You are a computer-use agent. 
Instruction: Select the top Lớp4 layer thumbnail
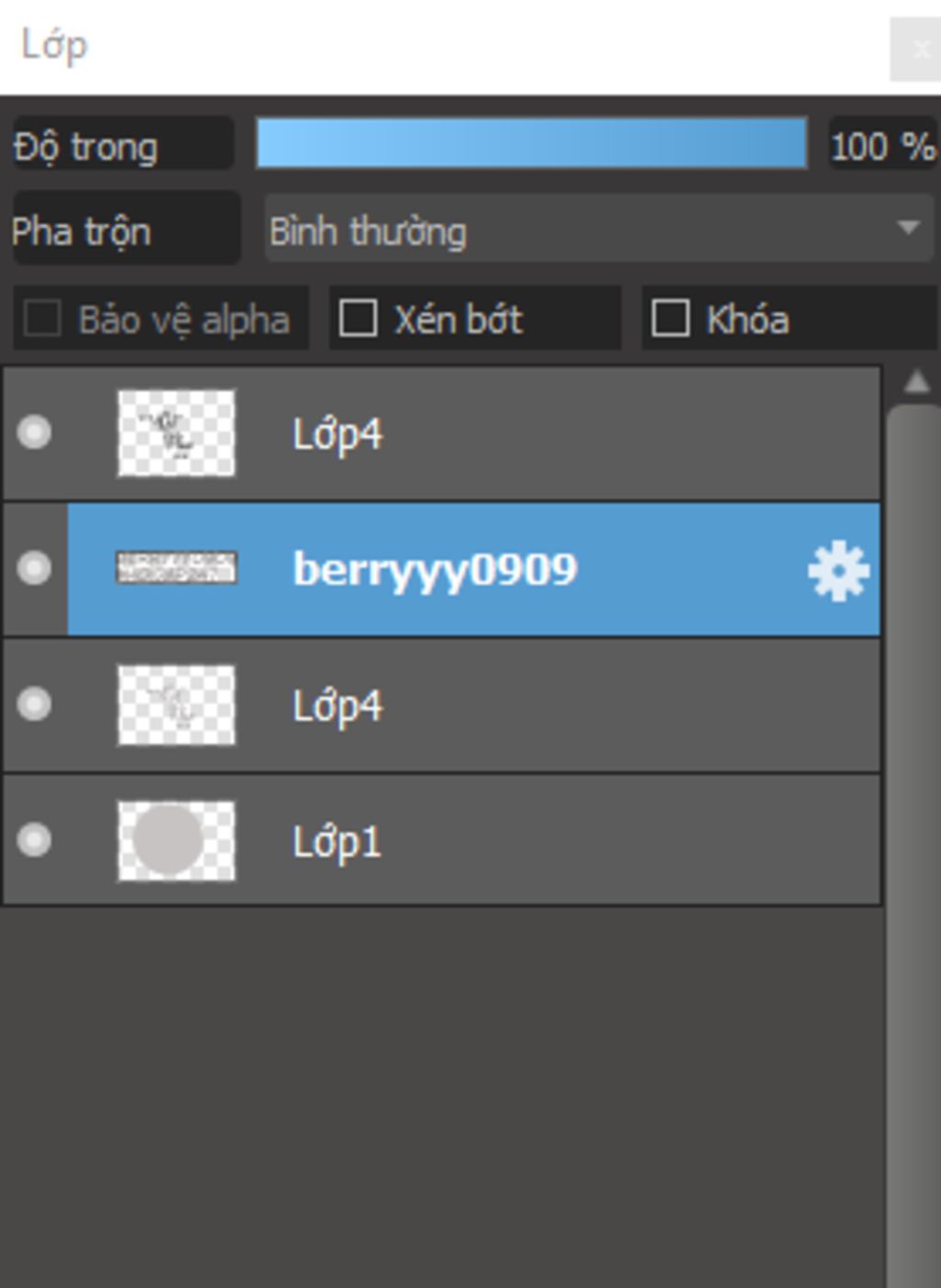176,433
